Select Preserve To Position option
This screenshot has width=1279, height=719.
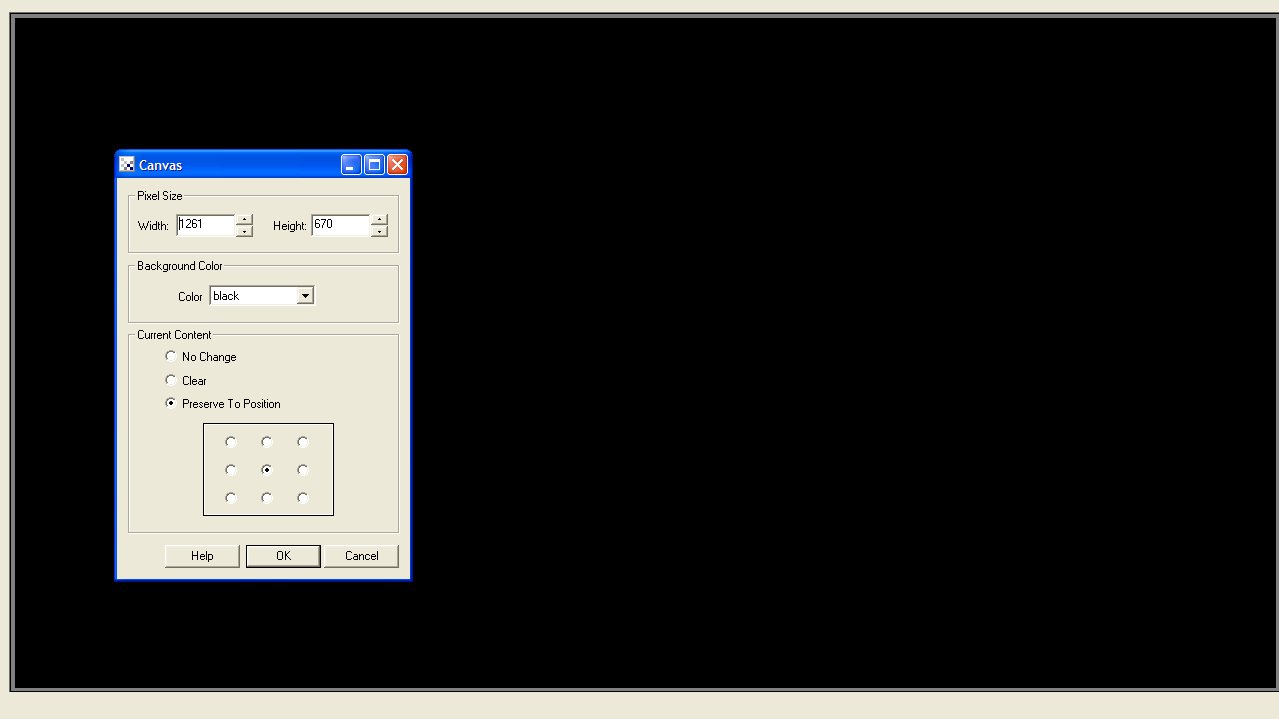(171, 404)
